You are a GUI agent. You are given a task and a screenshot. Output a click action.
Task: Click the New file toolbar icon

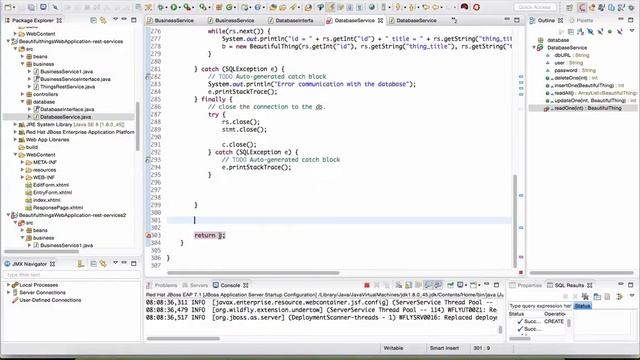(x=8, y=7)
